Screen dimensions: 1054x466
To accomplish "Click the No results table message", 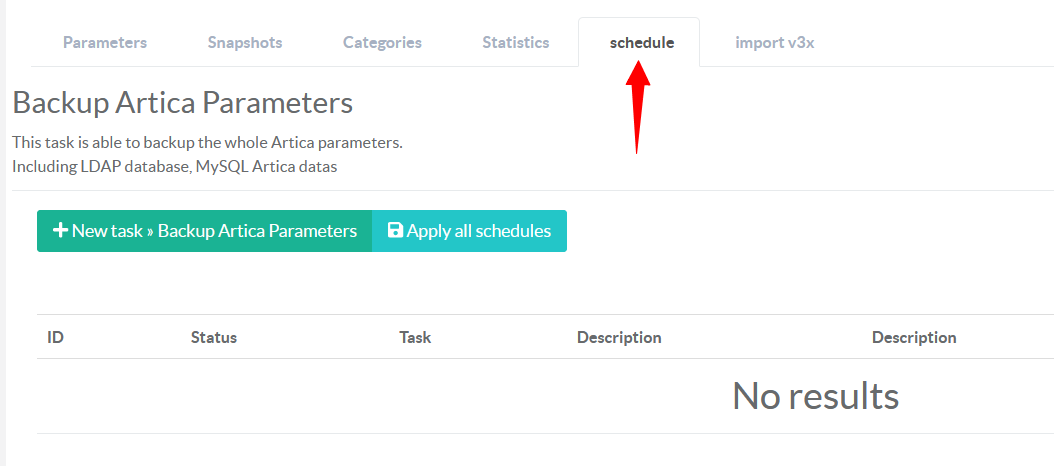I will coord(815,396).
